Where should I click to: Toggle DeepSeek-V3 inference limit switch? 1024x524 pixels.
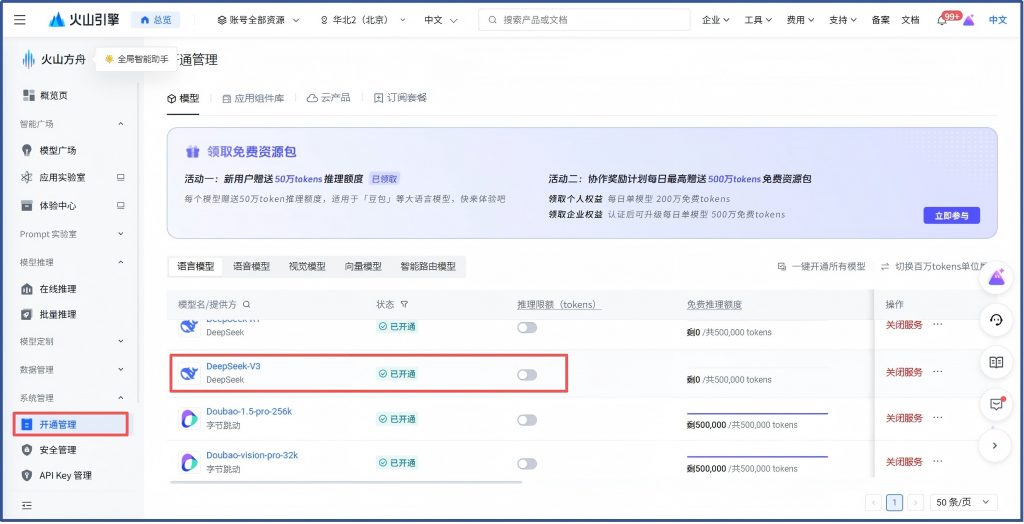click(x=527, y=374)
